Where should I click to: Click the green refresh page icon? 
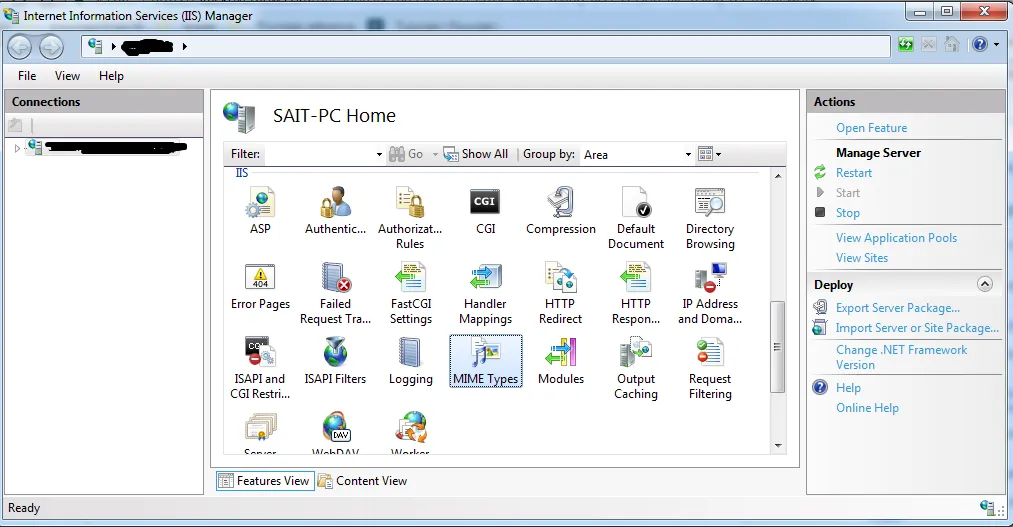click(x=906, y=45)
